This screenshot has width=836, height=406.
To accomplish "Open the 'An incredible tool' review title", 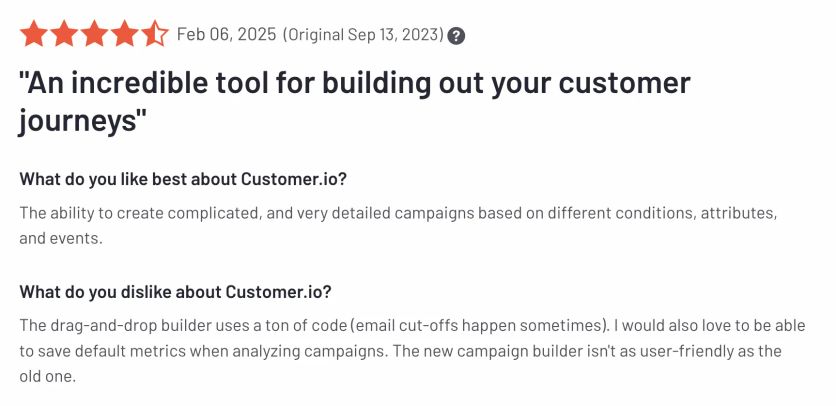I will [x=355, y=101].
